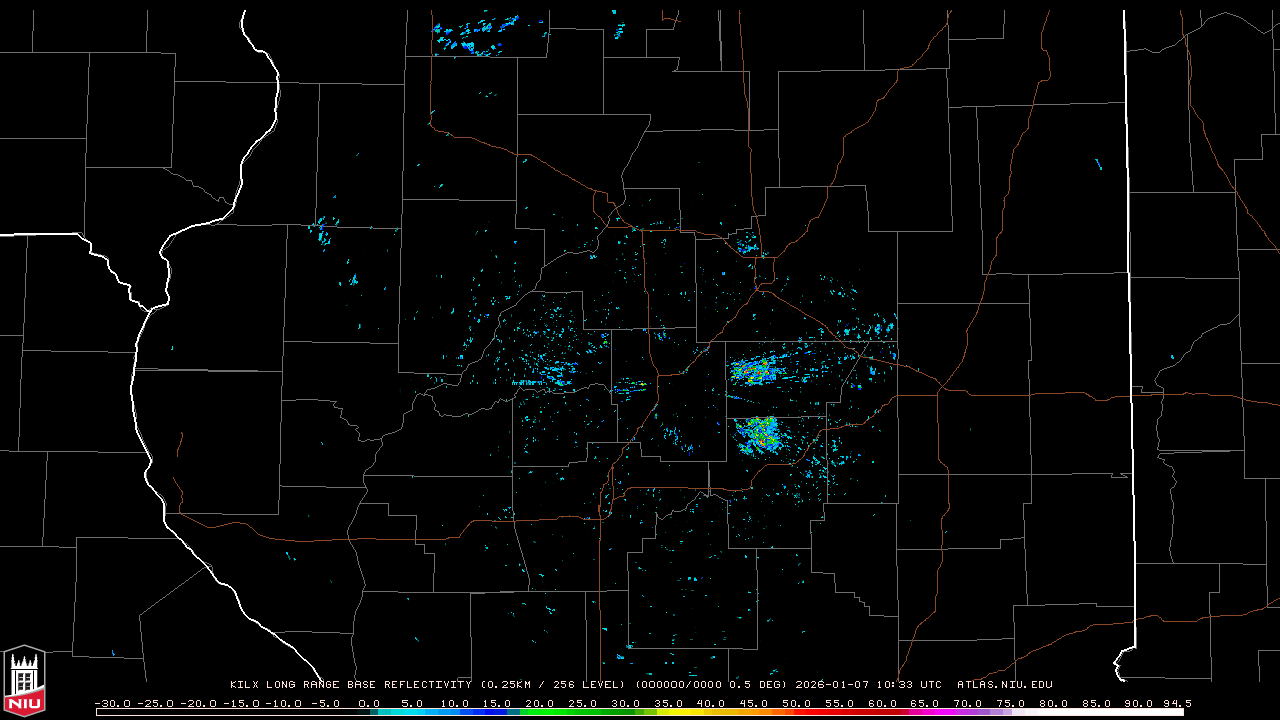The width and height of the screenshot is (1280, 720).
Task: Click the 55.0 scale label
Action: pyautogui.click(x=840, y=703)
